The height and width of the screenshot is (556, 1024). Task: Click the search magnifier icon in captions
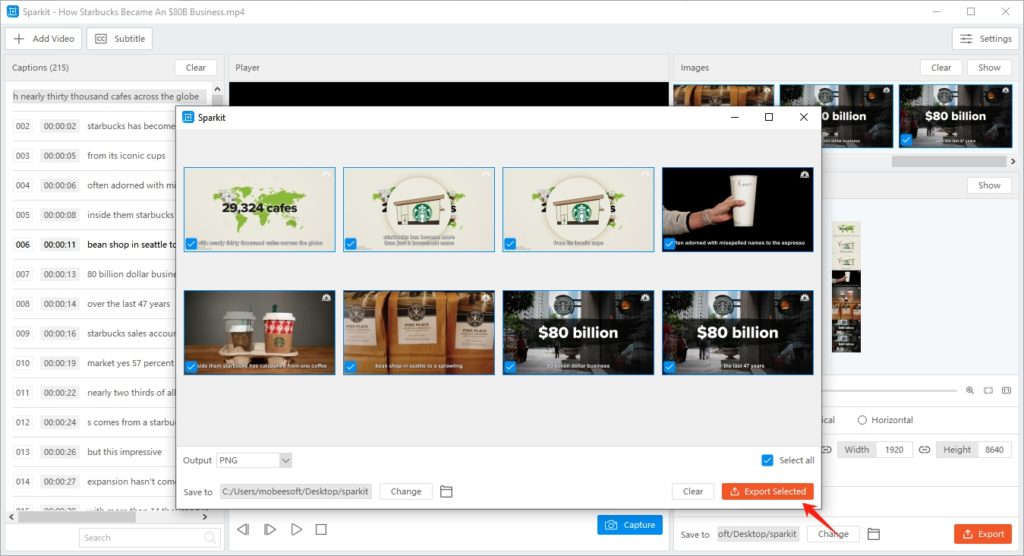point(210,538)
